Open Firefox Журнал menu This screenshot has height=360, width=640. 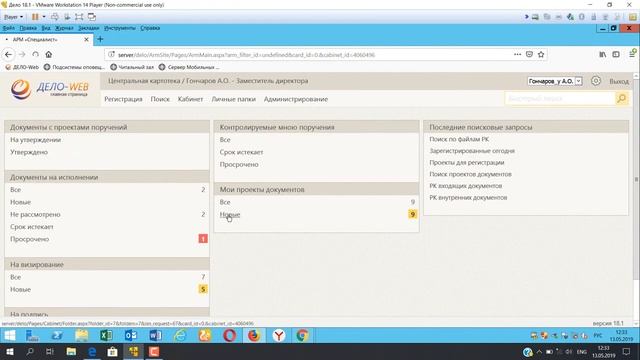[x=64, y=28]
